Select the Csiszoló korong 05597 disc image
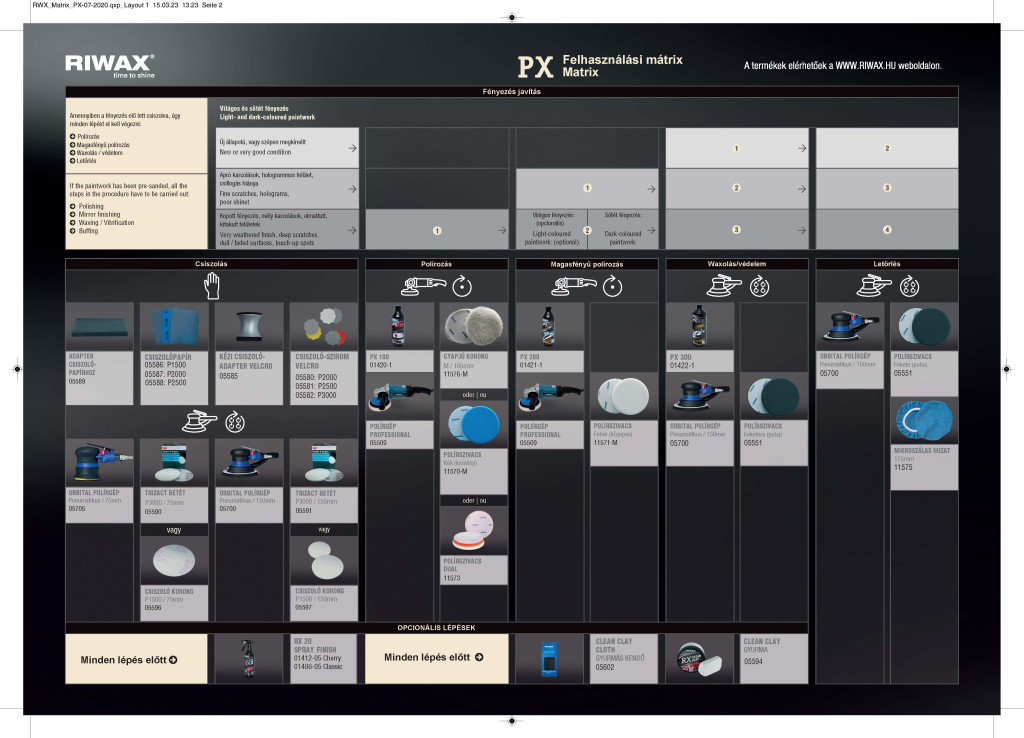This screenshot has width=1024, height=738. (324, 560)
